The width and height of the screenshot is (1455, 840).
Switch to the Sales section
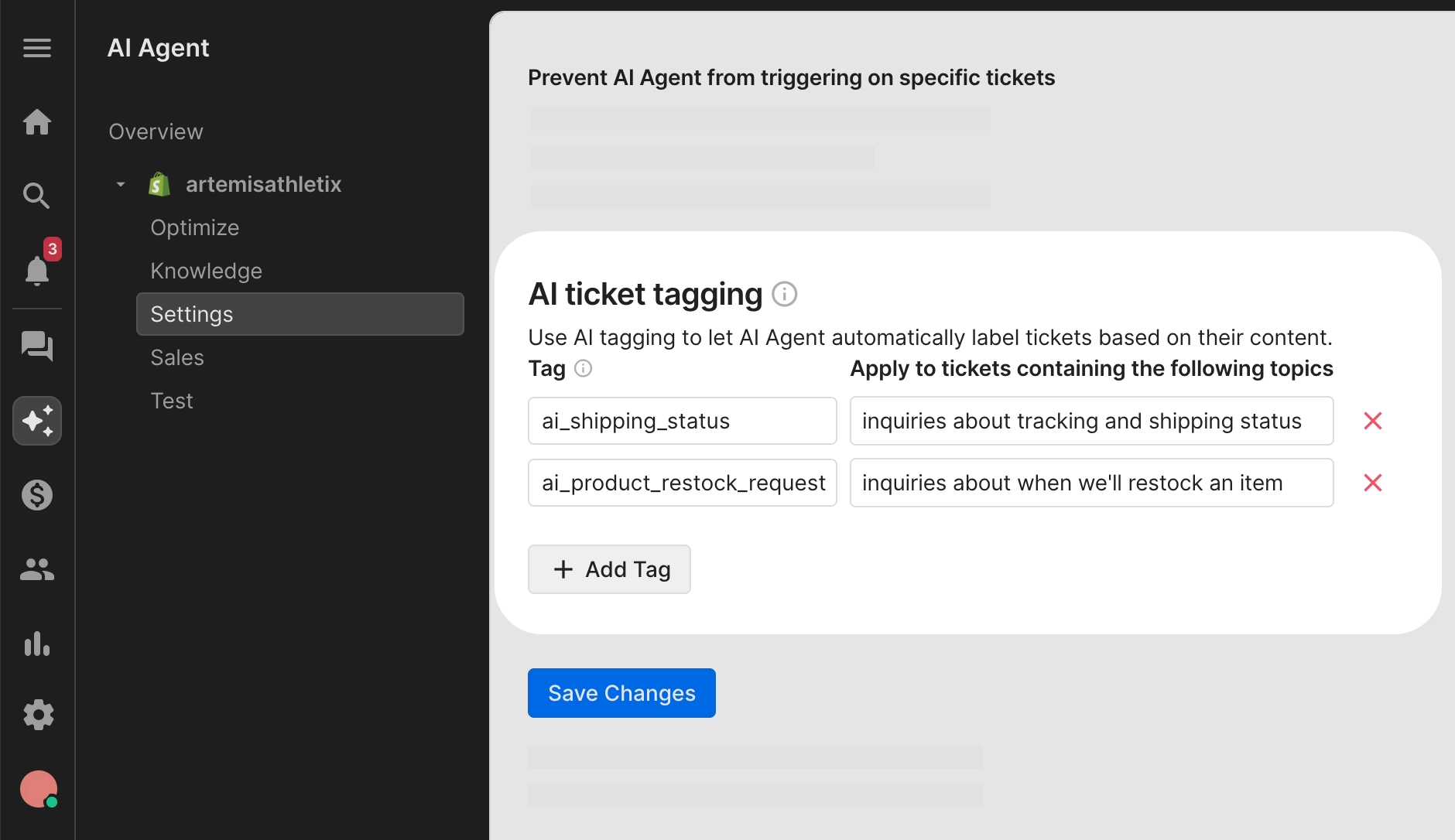click(176, 357)
